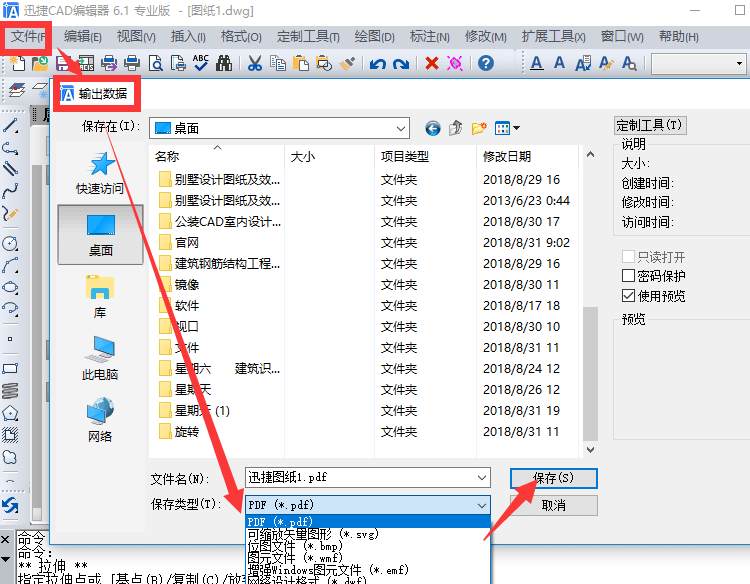Expand the 保存在 location dropdown

(x=400, y=128)
